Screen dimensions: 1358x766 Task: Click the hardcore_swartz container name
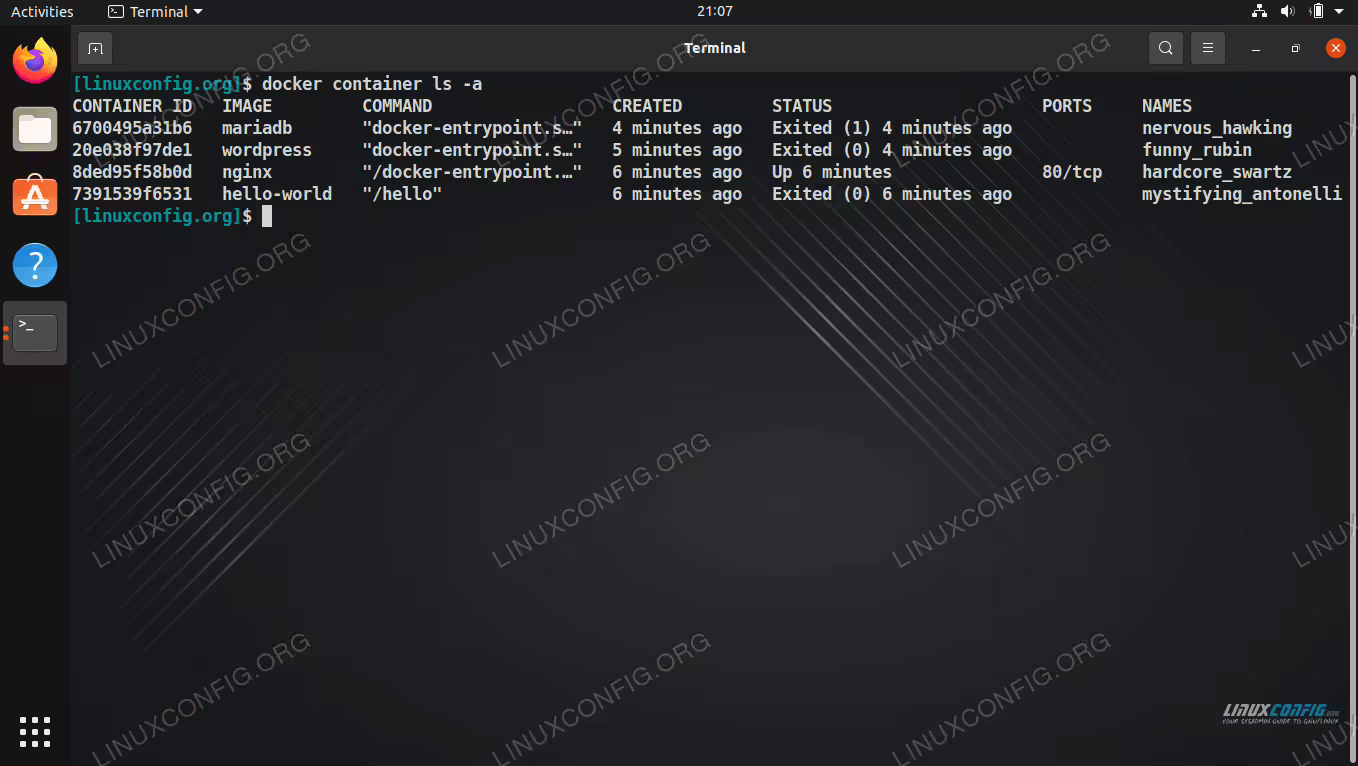pyautogui.click(x=1217, y=172)
